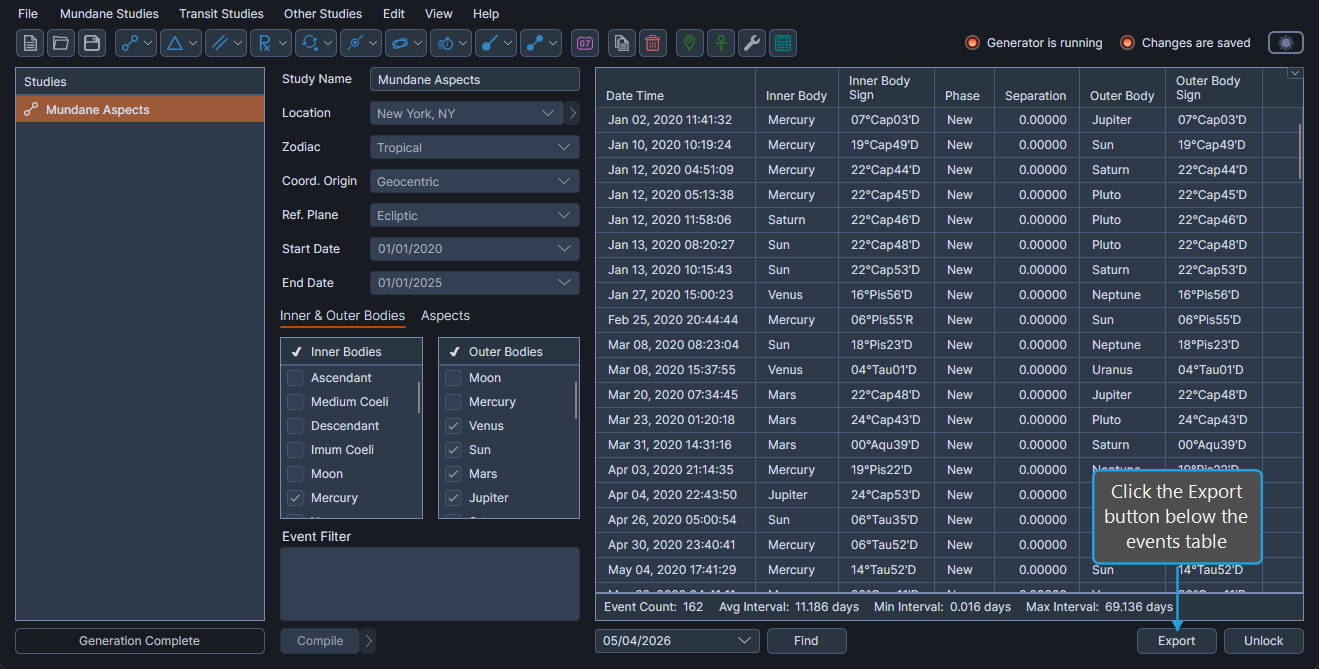Expand the arrow next to the Location field
The width and height of the screenshot is (1319, 669).
573,113
